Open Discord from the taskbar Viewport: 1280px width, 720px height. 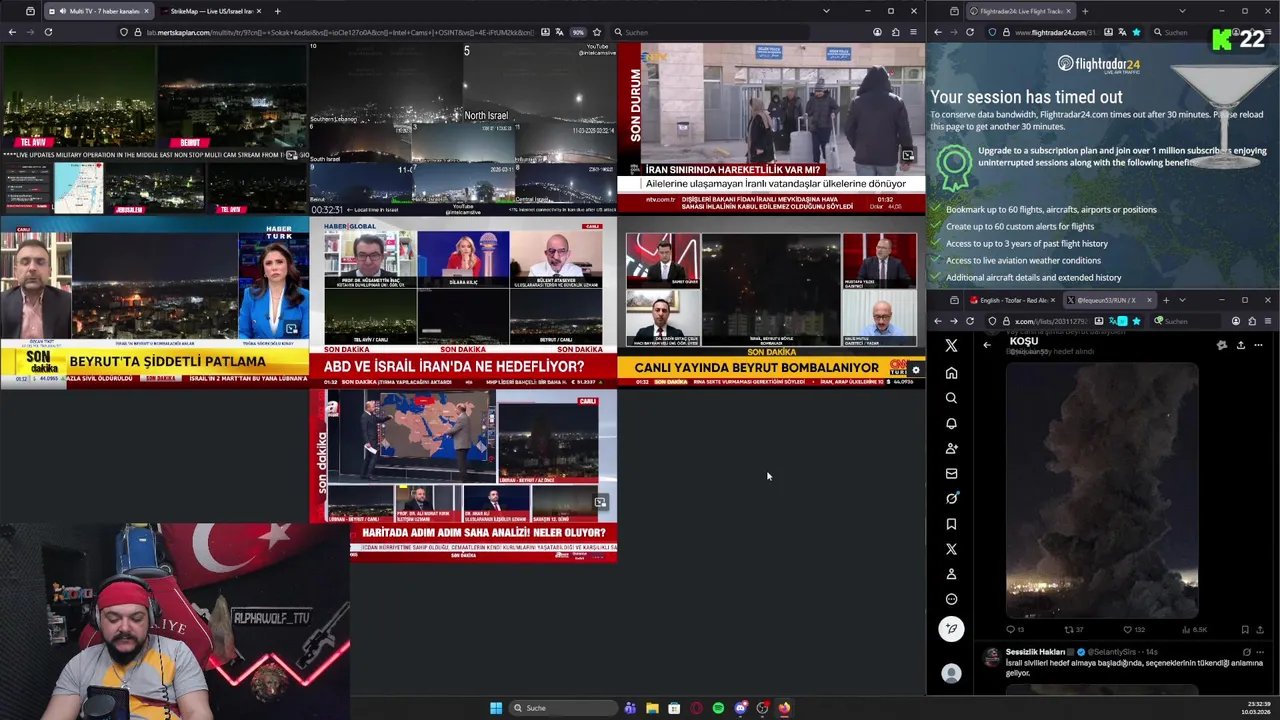coord(740,708)
